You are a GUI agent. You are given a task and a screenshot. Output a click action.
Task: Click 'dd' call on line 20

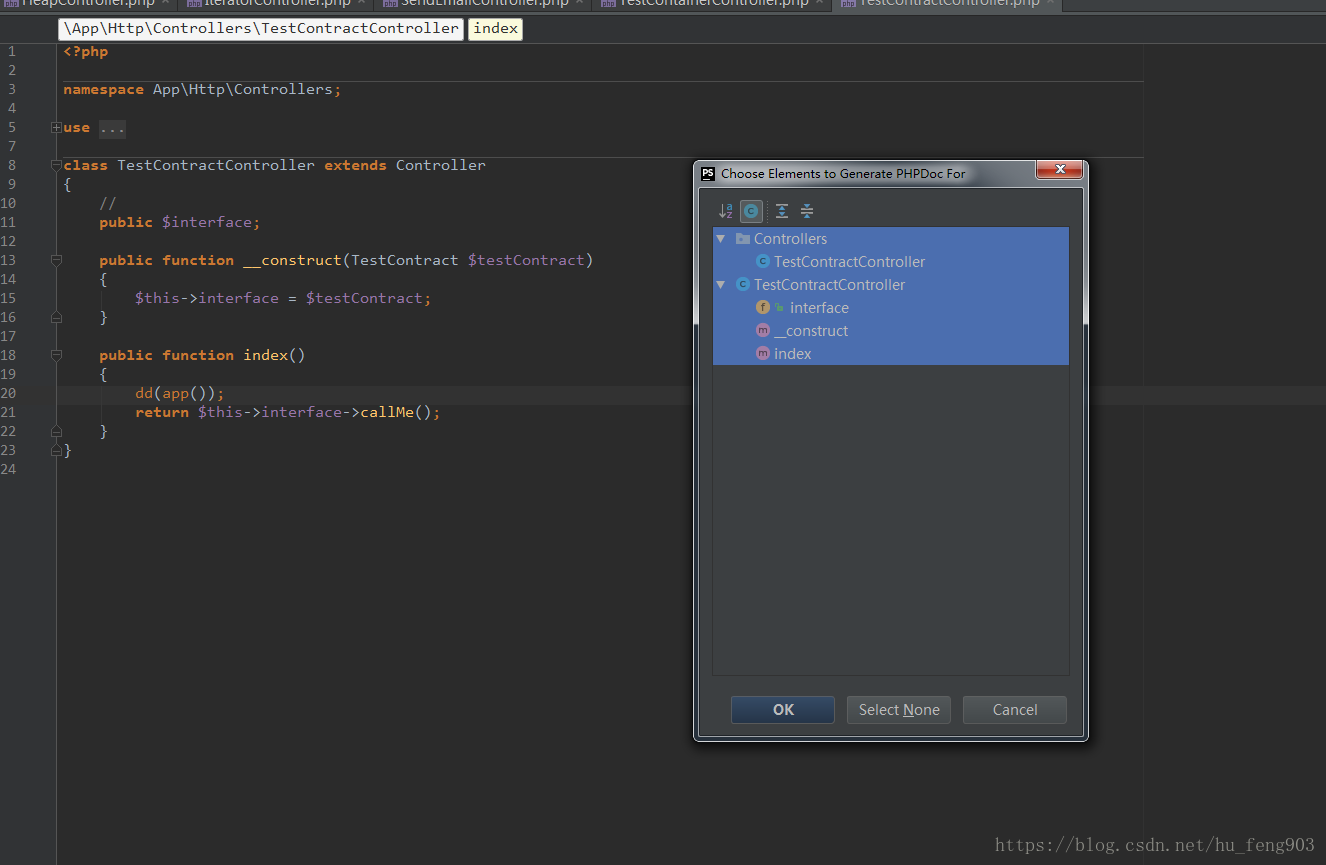tap(144, 393)
